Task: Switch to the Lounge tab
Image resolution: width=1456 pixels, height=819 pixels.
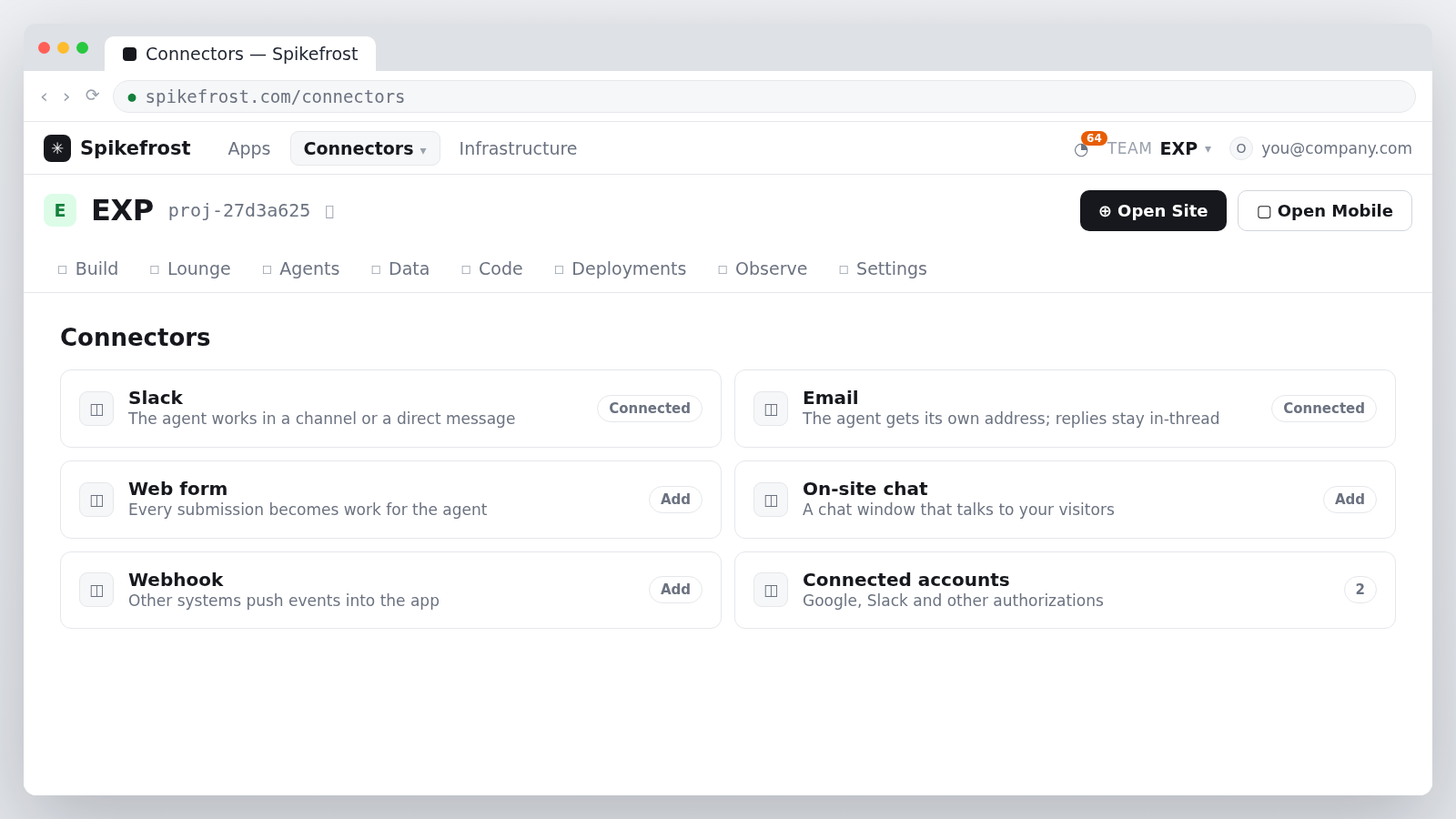Action: tap(190, 268)
